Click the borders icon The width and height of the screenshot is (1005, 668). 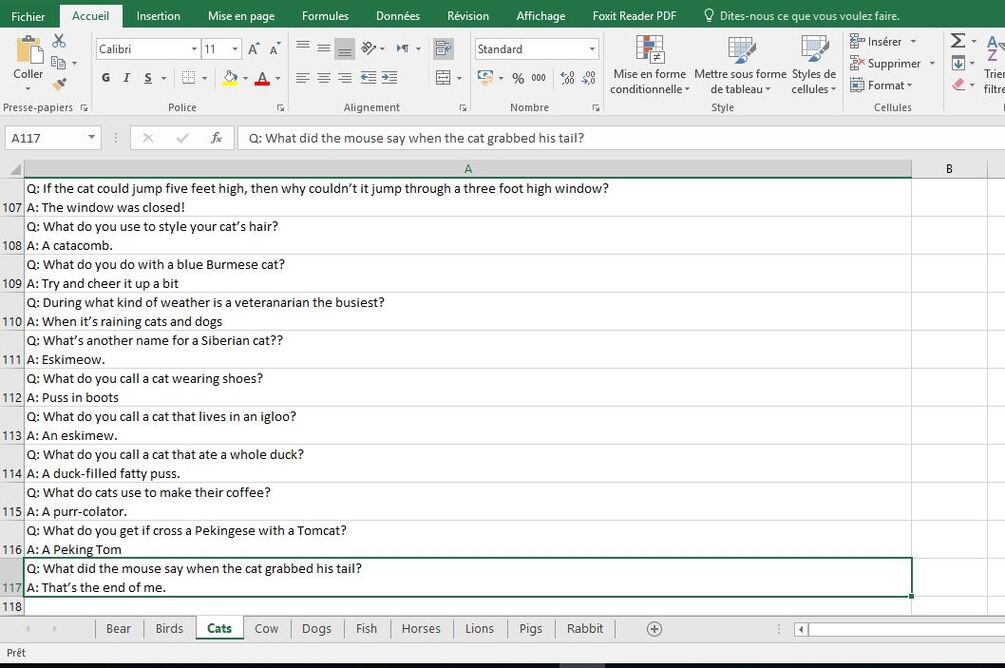tap(188, 78)
